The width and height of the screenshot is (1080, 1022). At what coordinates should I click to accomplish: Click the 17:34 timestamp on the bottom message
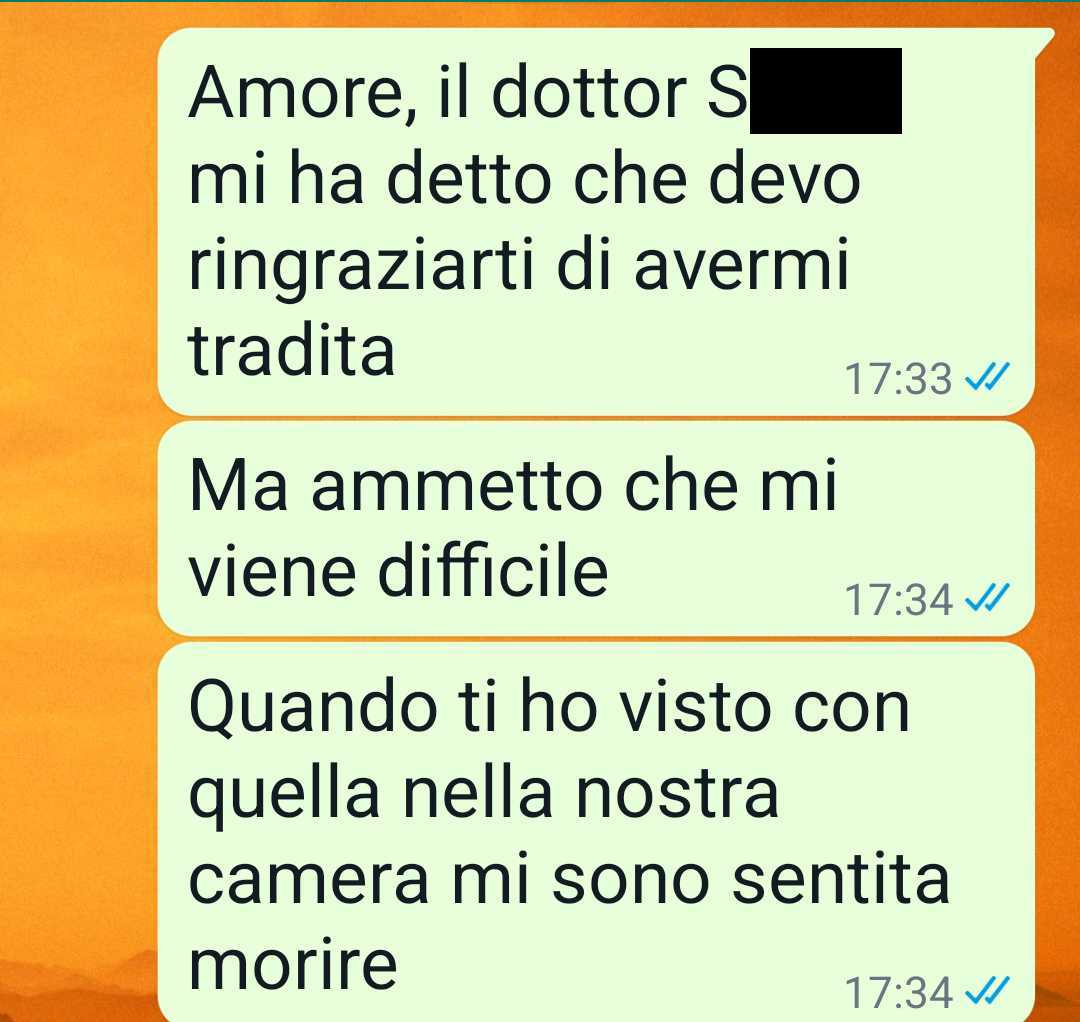coord(898,992)
